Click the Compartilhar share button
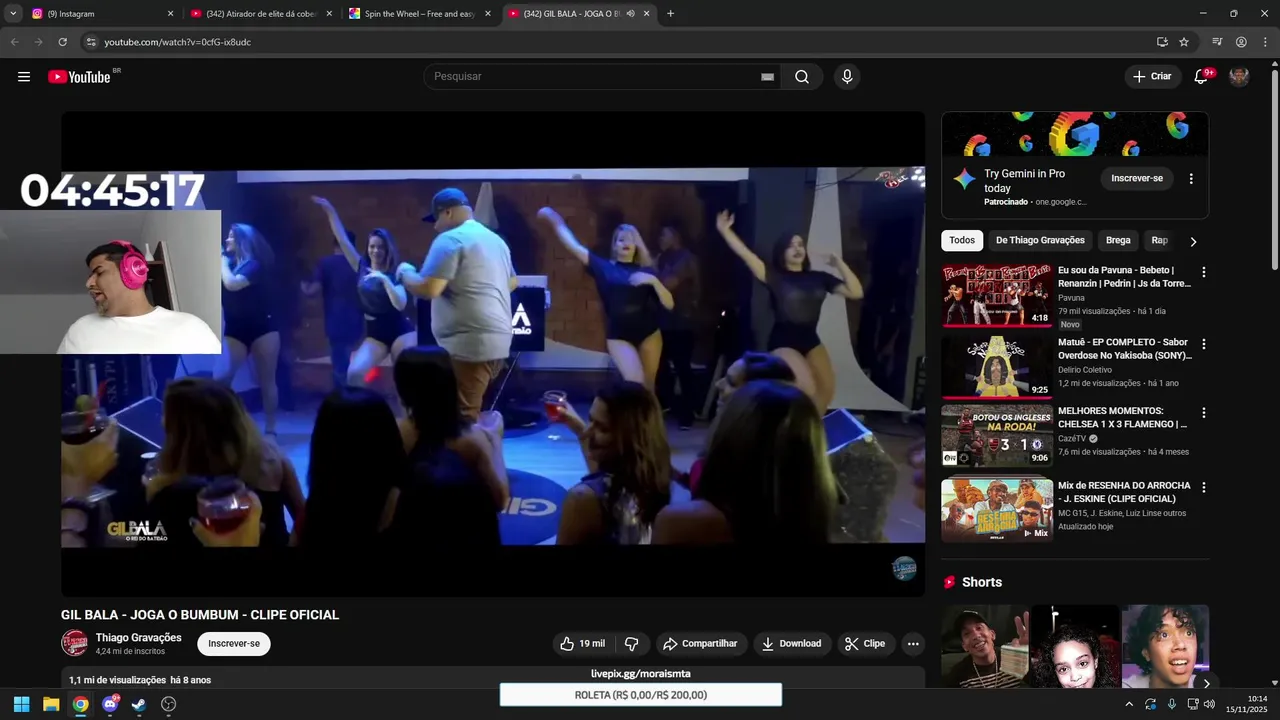 pyautogui.click(x=700, y=644)
